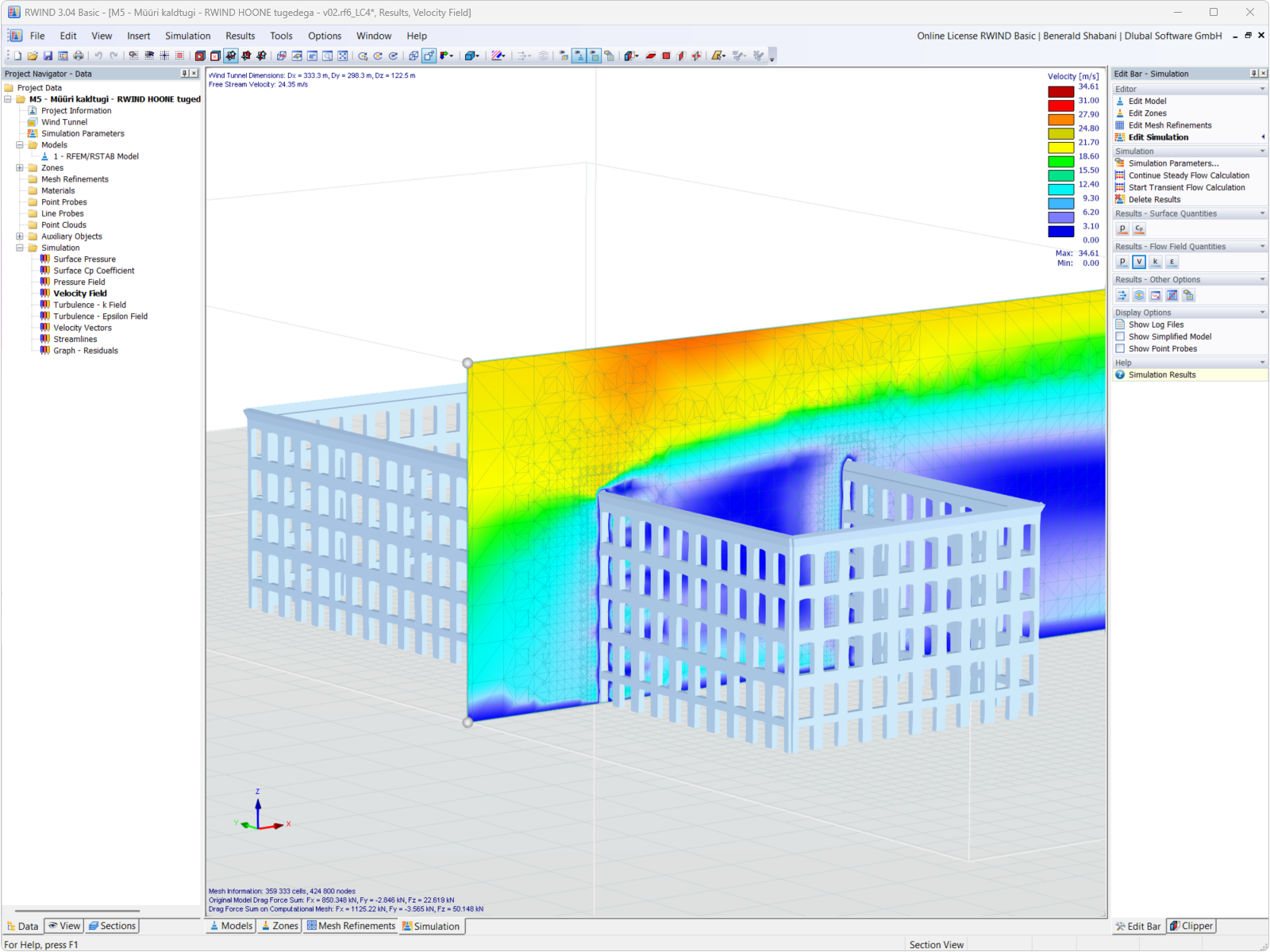Select Velocity Vectors in the Simulation tree
Viewport: 1270px width, 952px height.
coord(82,328)
